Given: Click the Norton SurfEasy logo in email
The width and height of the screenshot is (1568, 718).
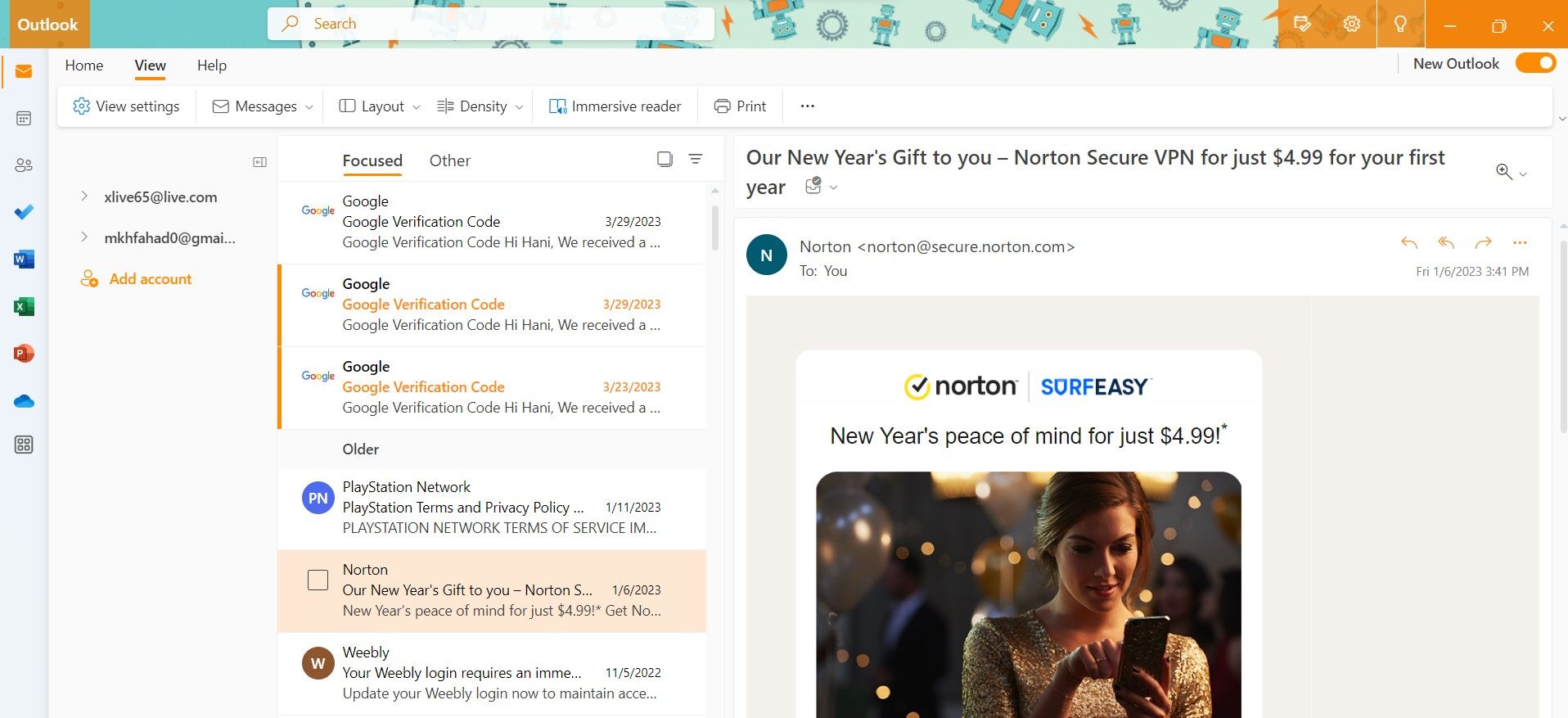Looking at the screenshot, I should coord(1029,386).
